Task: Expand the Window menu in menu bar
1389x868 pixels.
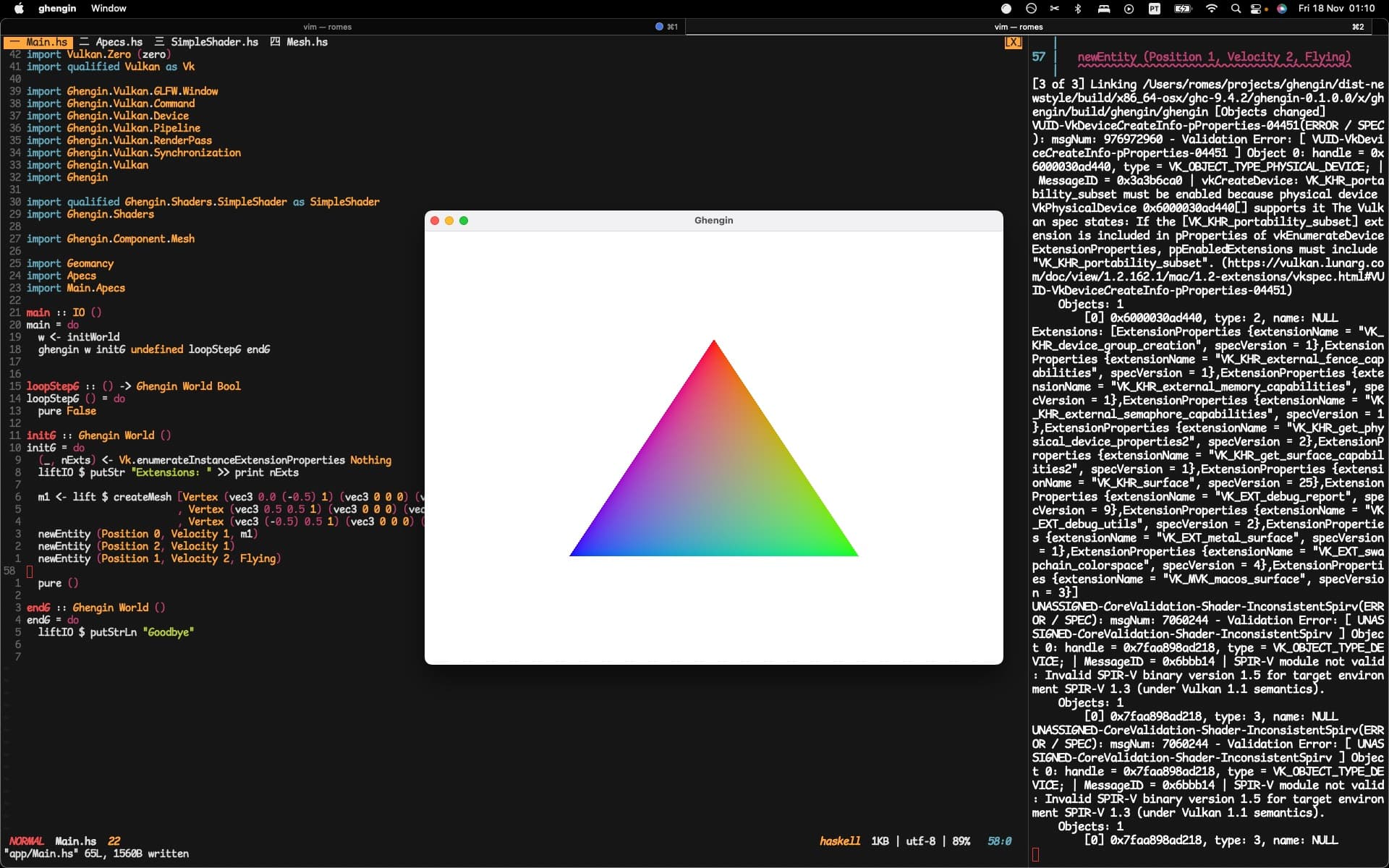Action: (x=110, y=9)
